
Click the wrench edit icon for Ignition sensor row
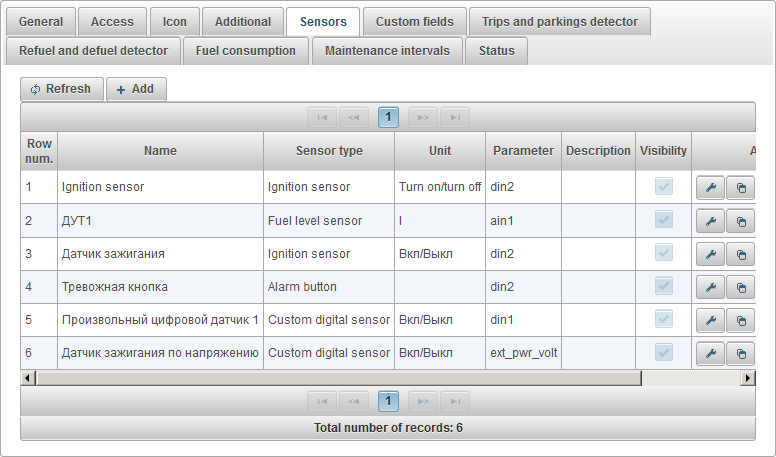coord(710,187)
